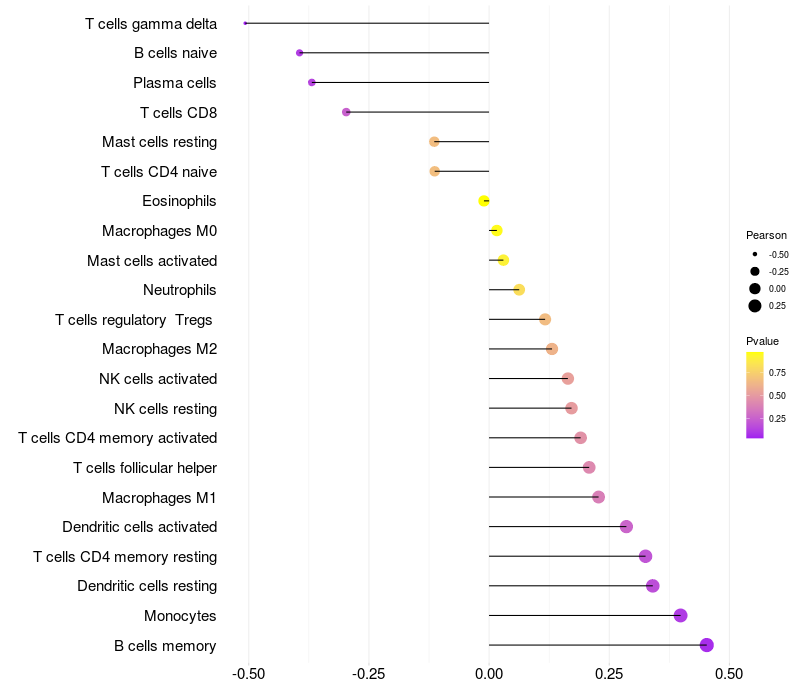This screenshot has width=800, height=700.
Task: Click the Pearson legend title
Action: (766, 235)
